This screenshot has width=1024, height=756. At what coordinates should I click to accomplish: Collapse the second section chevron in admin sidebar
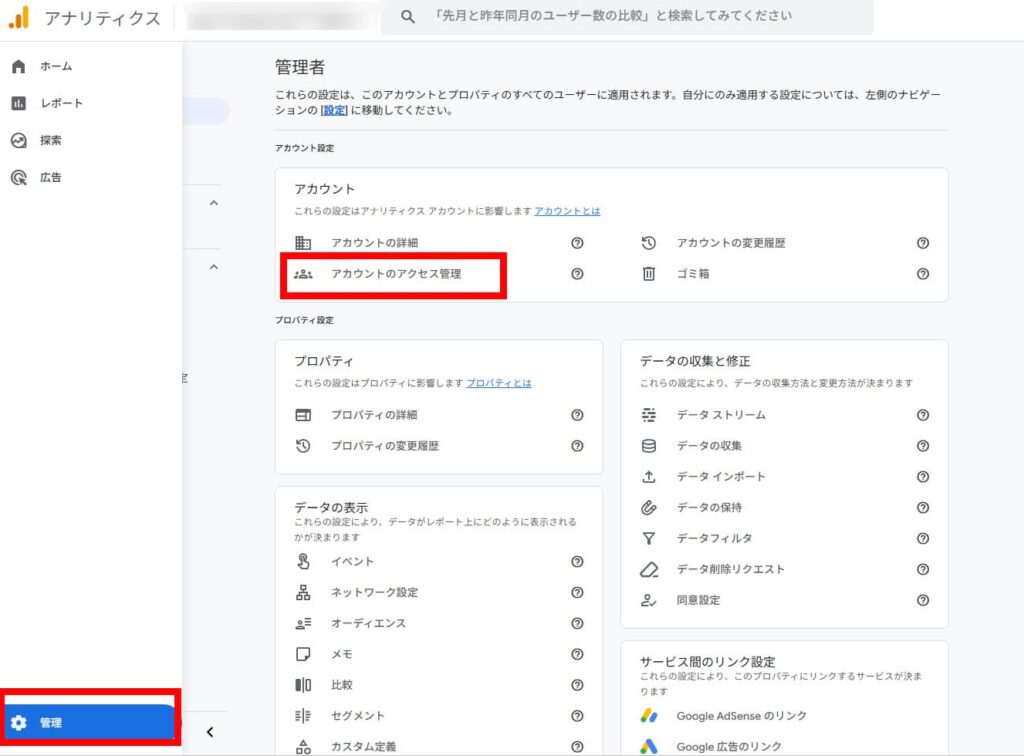[x=213, y=267]
